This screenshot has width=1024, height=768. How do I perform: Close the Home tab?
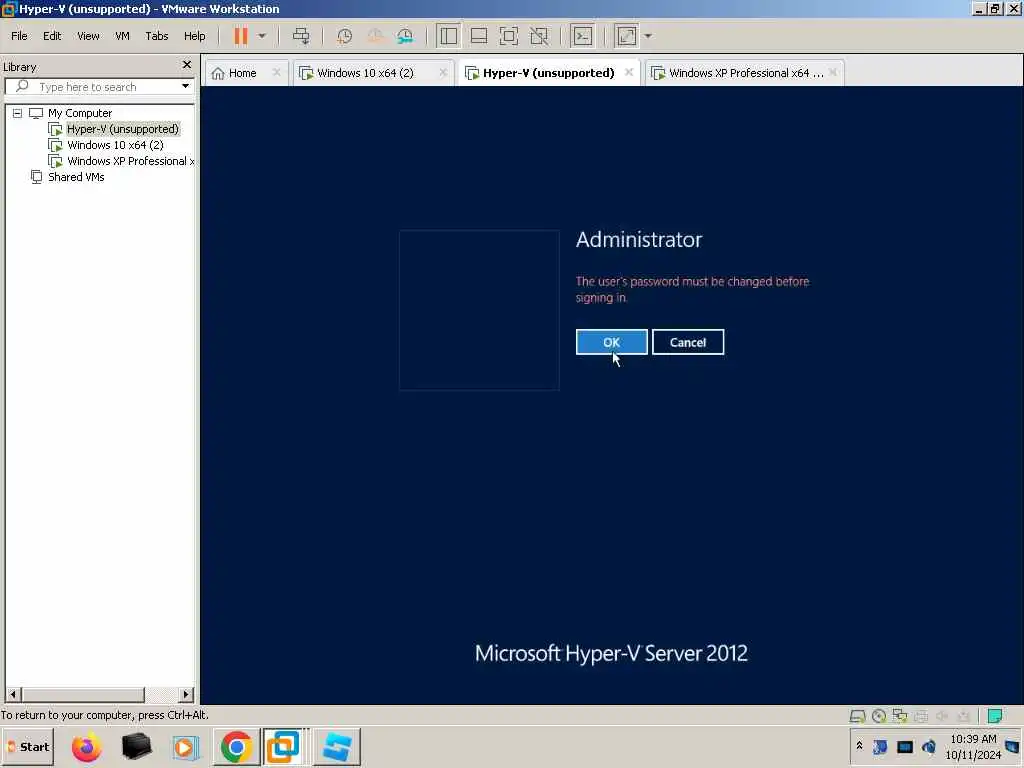click(276, 72)
